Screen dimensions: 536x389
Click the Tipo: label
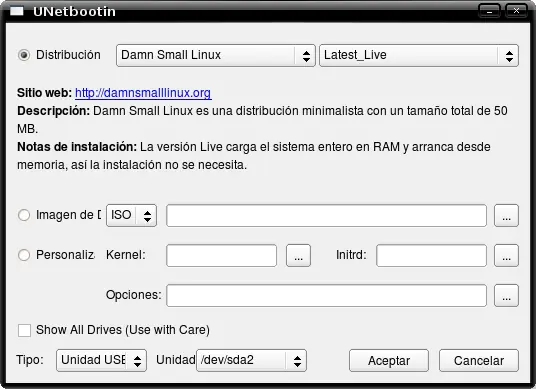click(30, 360)
